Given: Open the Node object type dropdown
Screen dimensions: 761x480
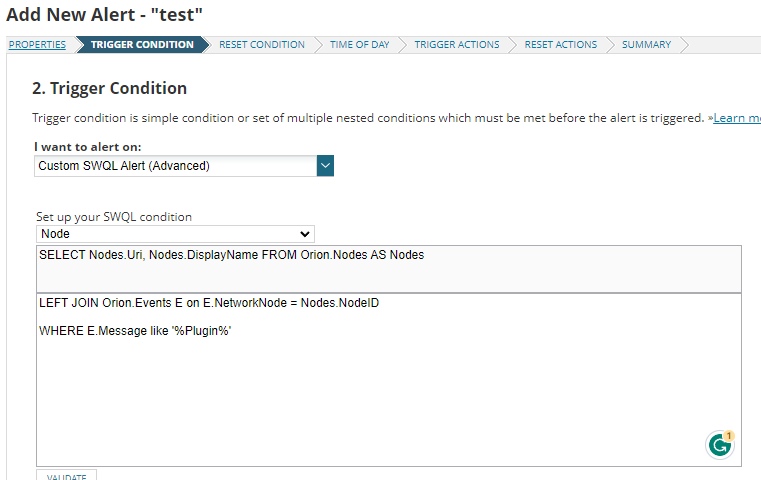Looking at the screenshot, I should tap(175, 234).
